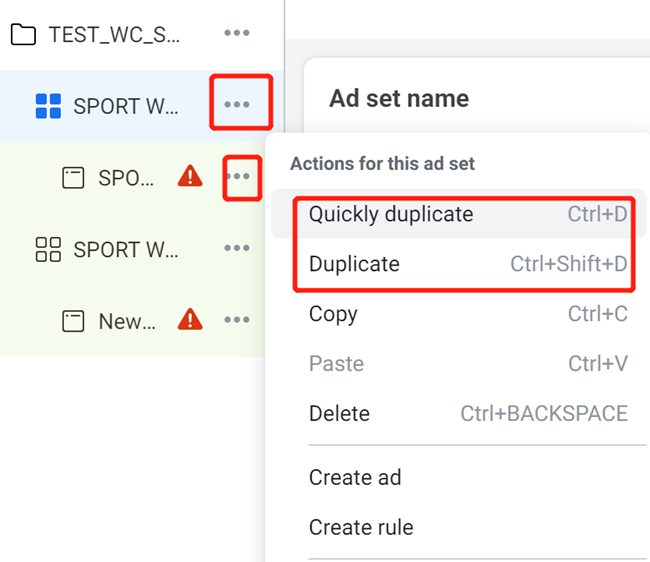
Task: Choose Copy from the actions menu
Action: click(x=333, y=314)
